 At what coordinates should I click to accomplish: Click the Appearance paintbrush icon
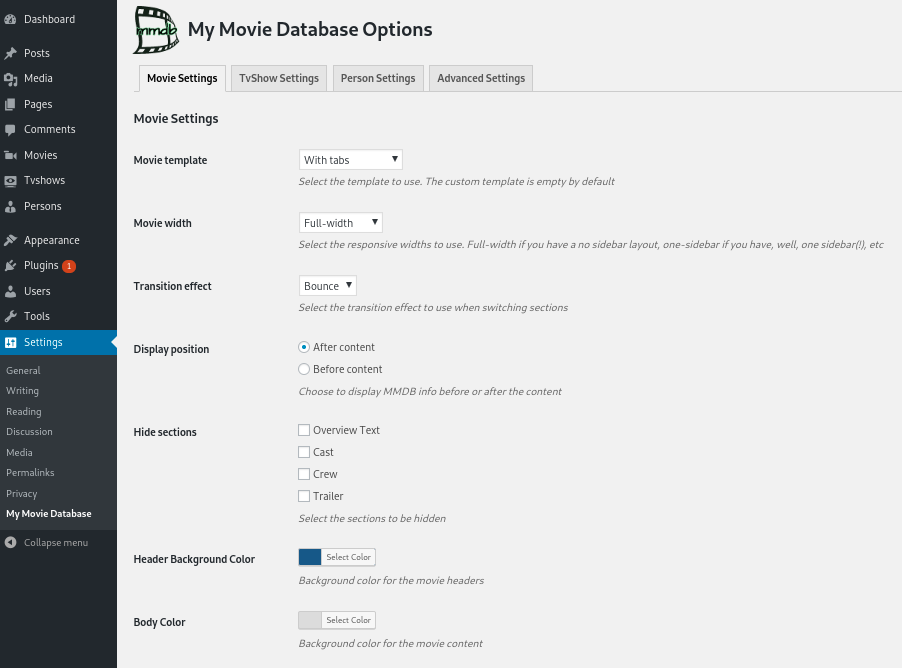pos(10,240)
